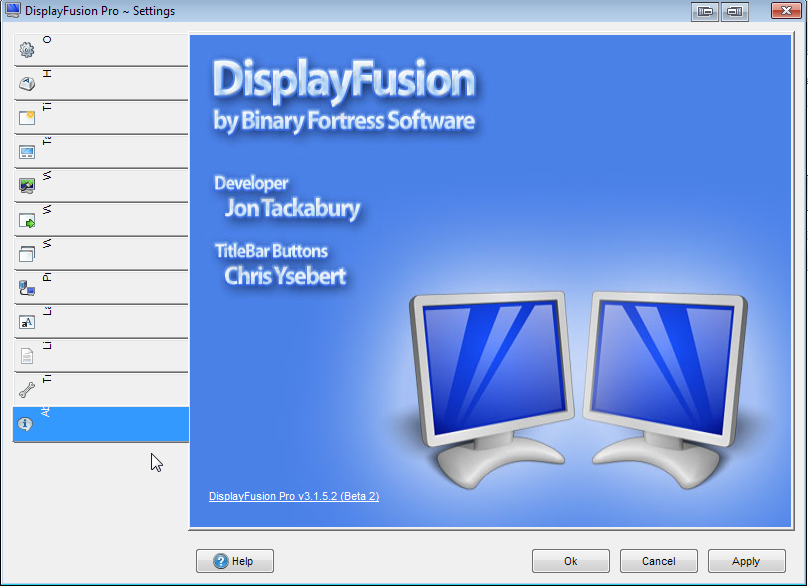Select the HotKeys tab with mouse icon

click(100, 84)
